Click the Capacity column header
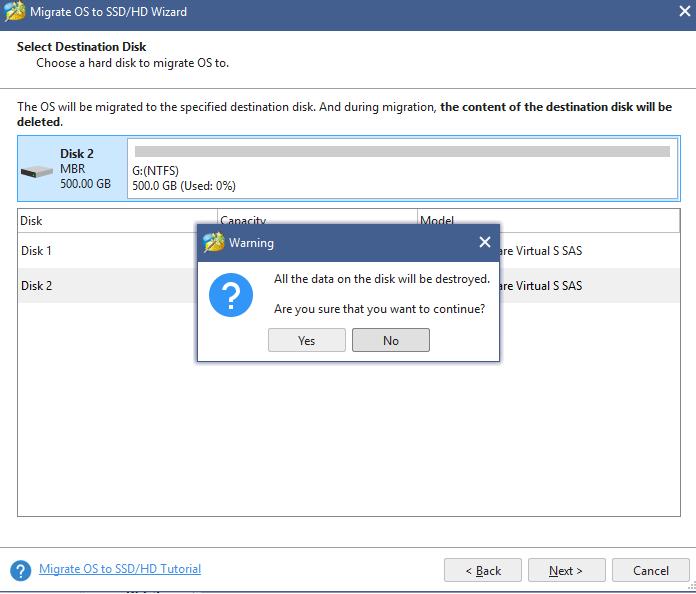Screen dimensions: 696x594 (317, 221)
